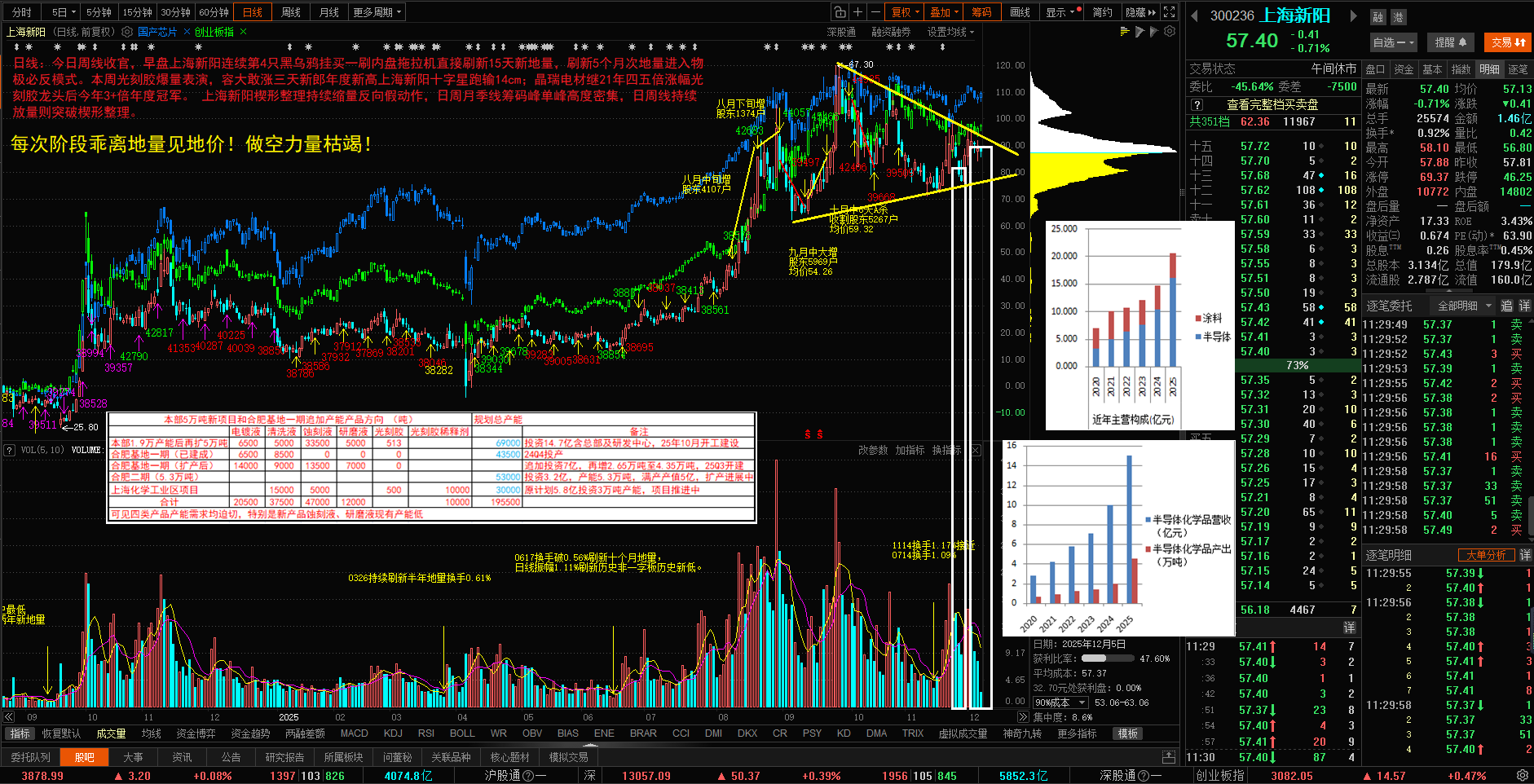Click the 融 margin trading badge
Screen dimensions: 1534x784
point(1378,17)
